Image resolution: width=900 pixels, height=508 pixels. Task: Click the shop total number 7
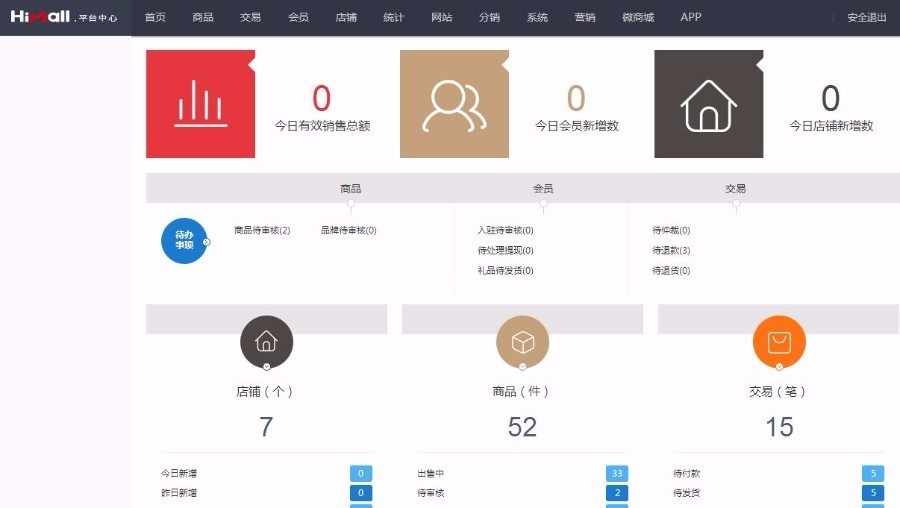[x=266, y=426]
